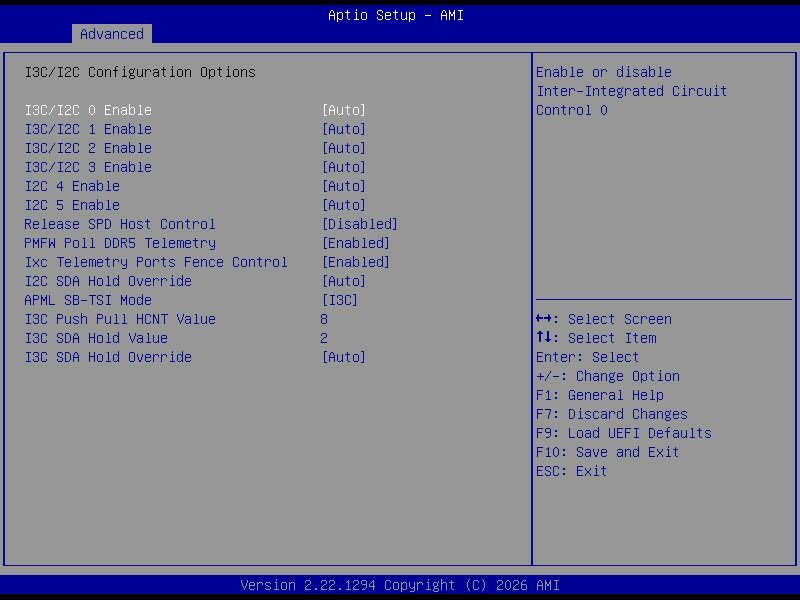Click the F7: Discard Changes hint
Viewport: 800px width, 600px height.
(612, 414)
